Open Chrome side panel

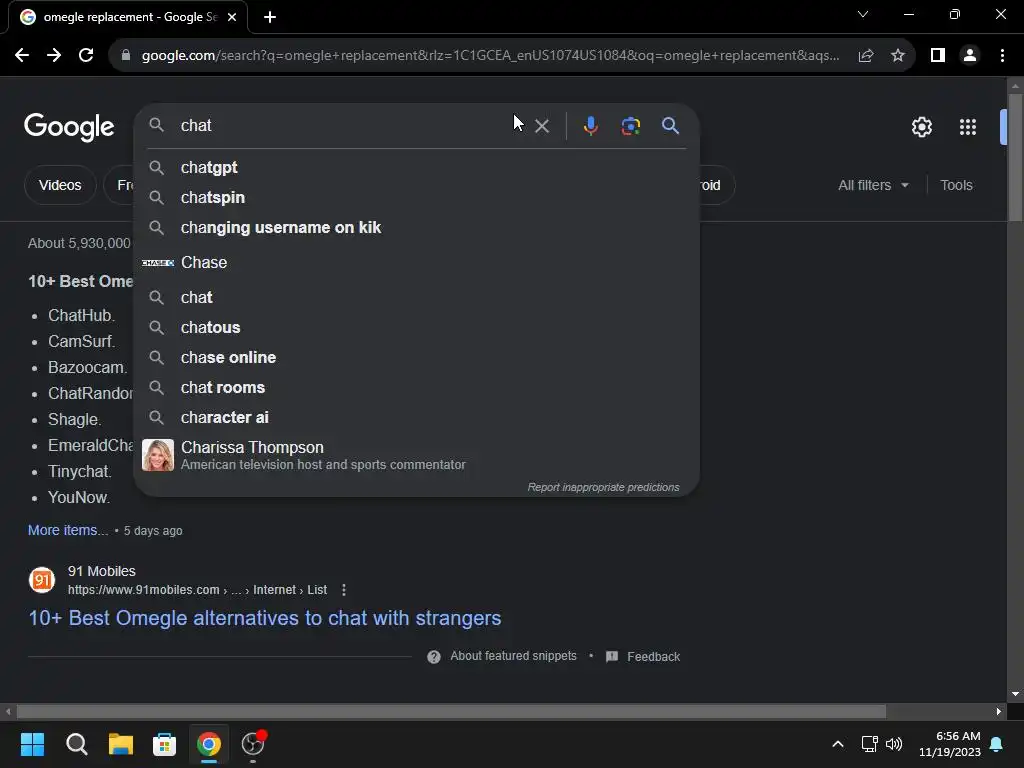coord(938,56)
